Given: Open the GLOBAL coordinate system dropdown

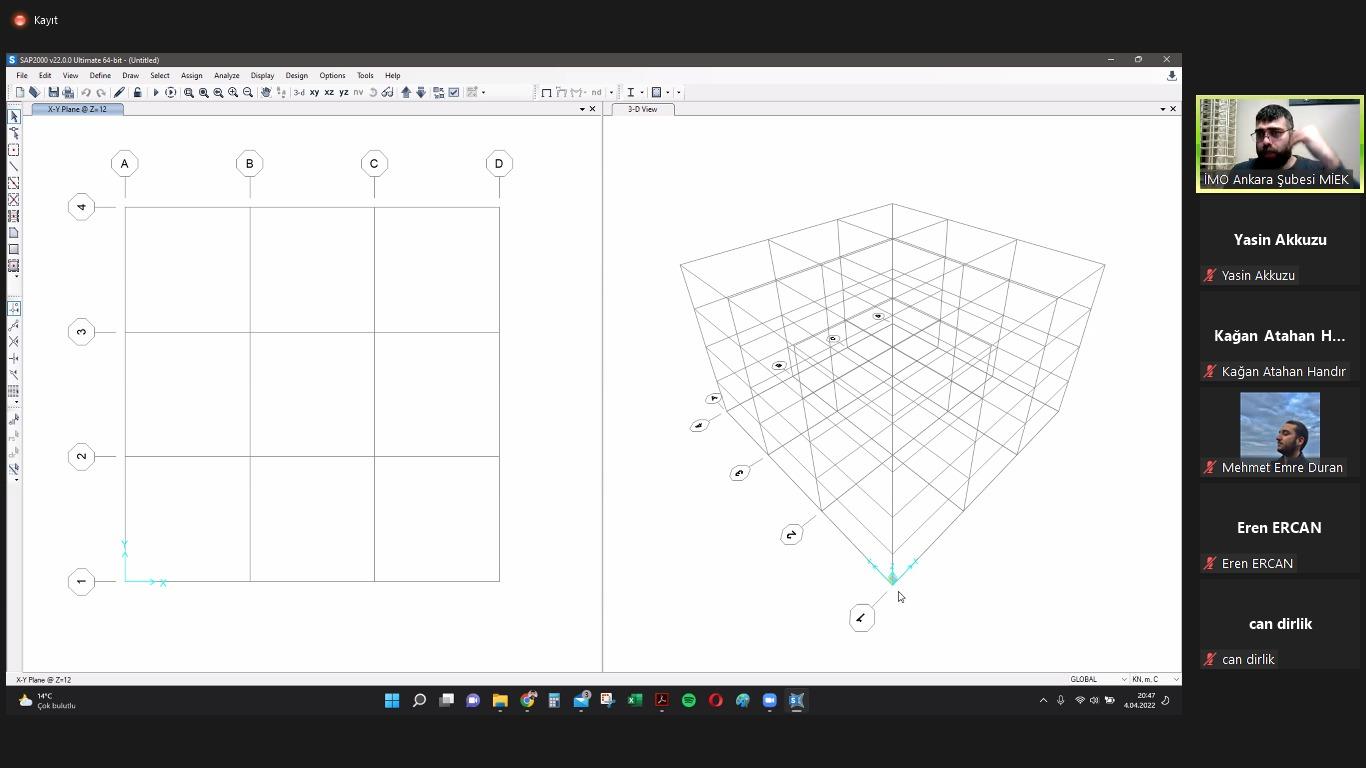Looking at the screenshot, I should point(1098,679).
